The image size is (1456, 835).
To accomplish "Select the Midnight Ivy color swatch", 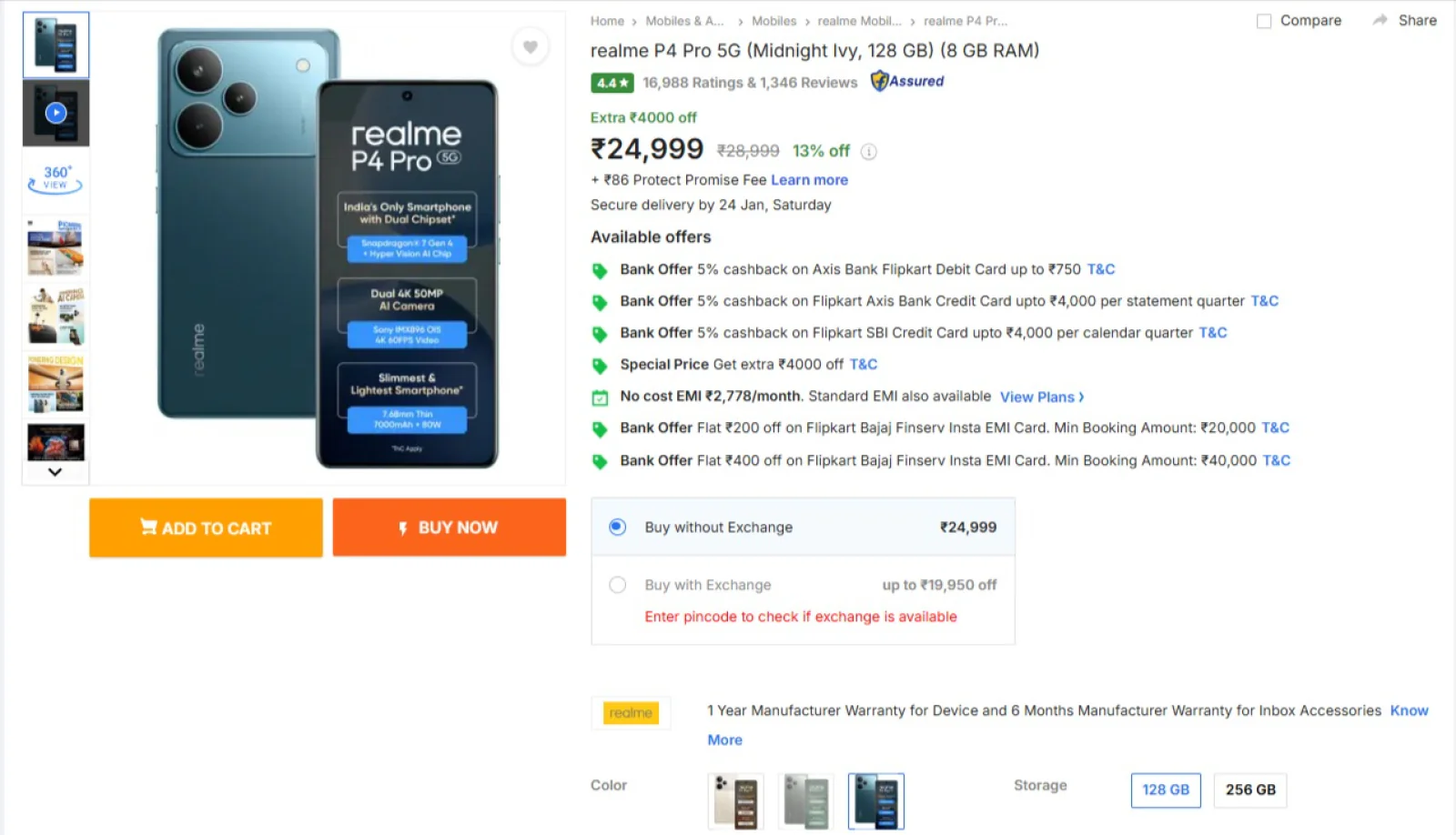I will coord(876,801).
